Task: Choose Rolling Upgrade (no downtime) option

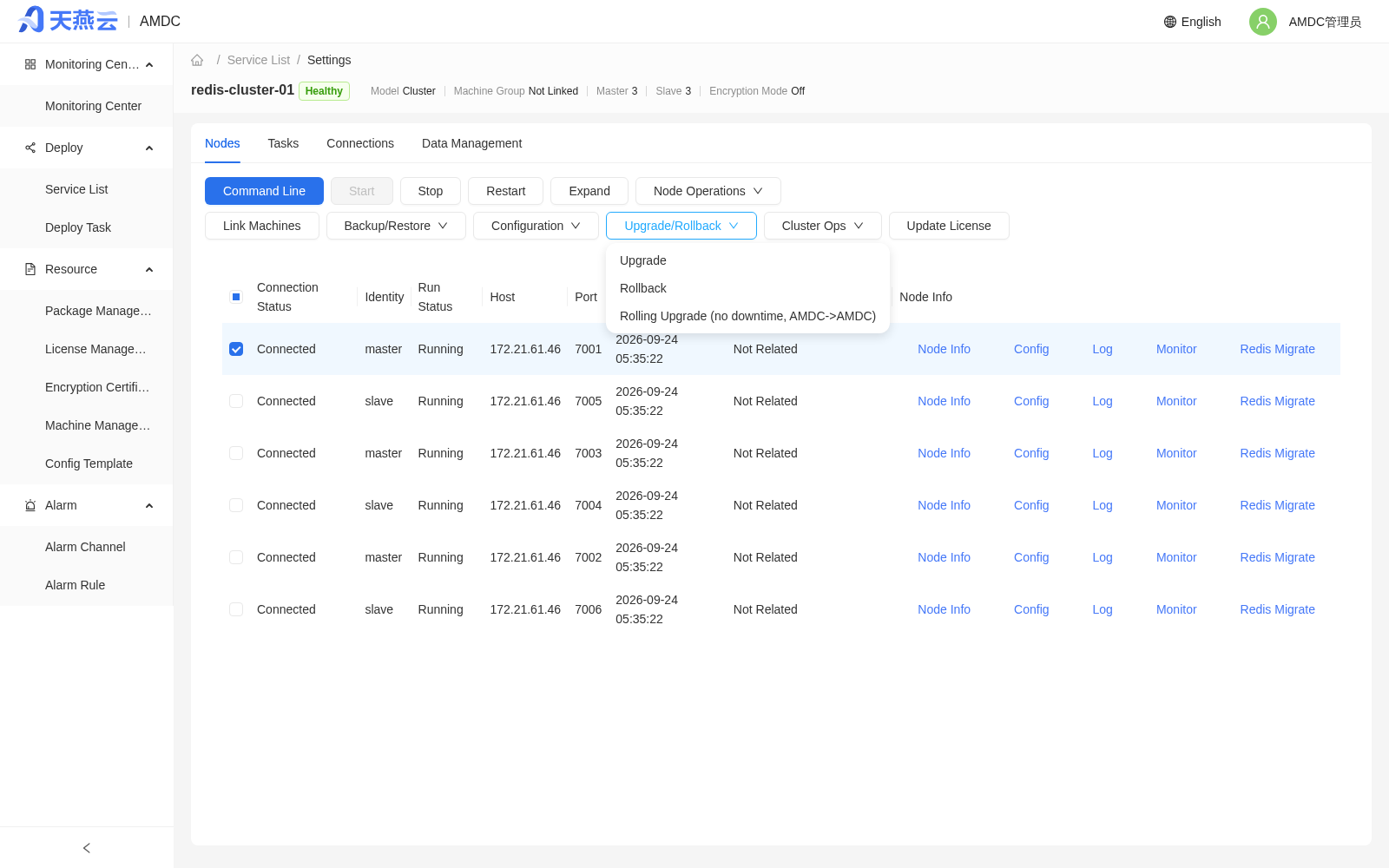Action: click(x=747, y=316)
